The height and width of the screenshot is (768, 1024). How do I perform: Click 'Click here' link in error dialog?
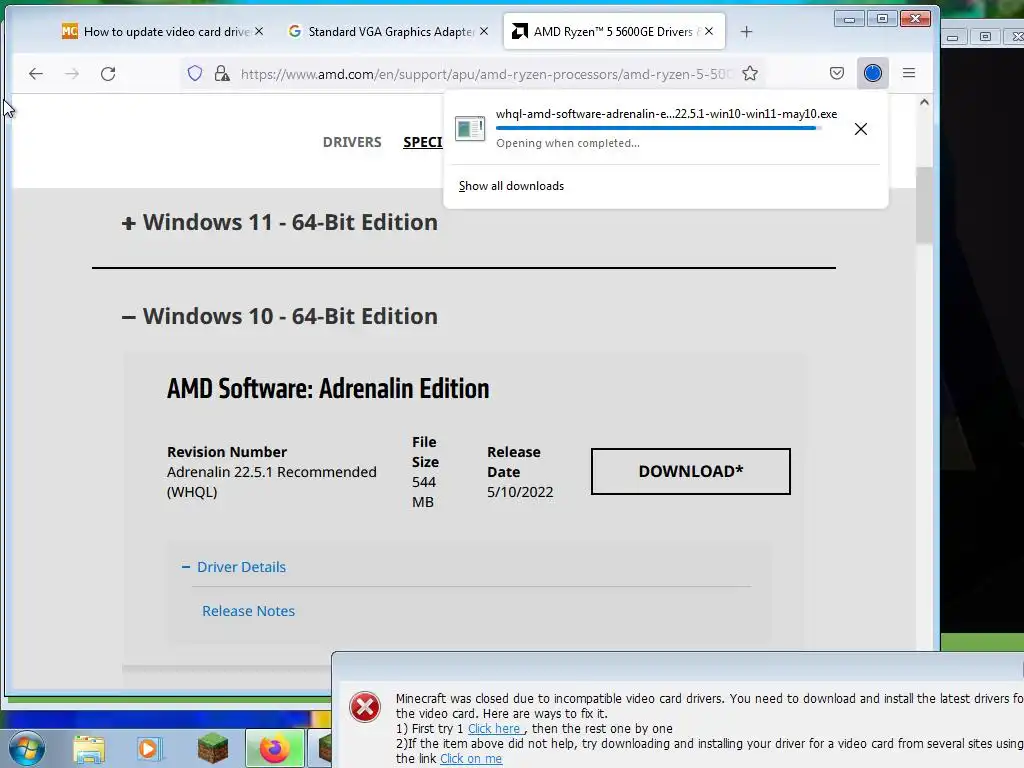[x=494, y=729]
